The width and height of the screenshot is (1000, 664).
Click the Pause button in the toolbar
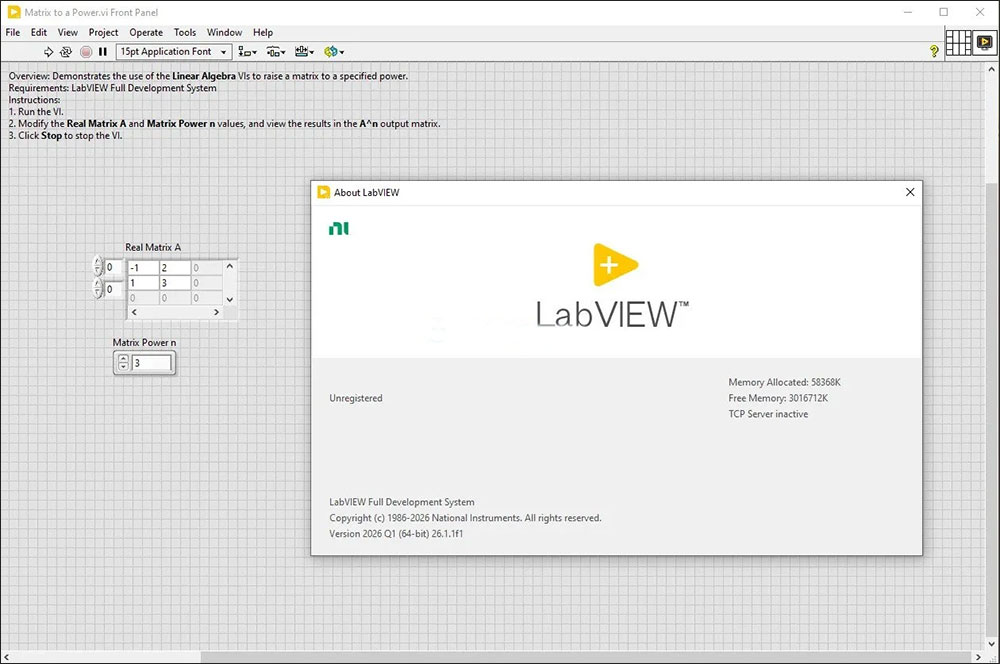pos(103,52)
